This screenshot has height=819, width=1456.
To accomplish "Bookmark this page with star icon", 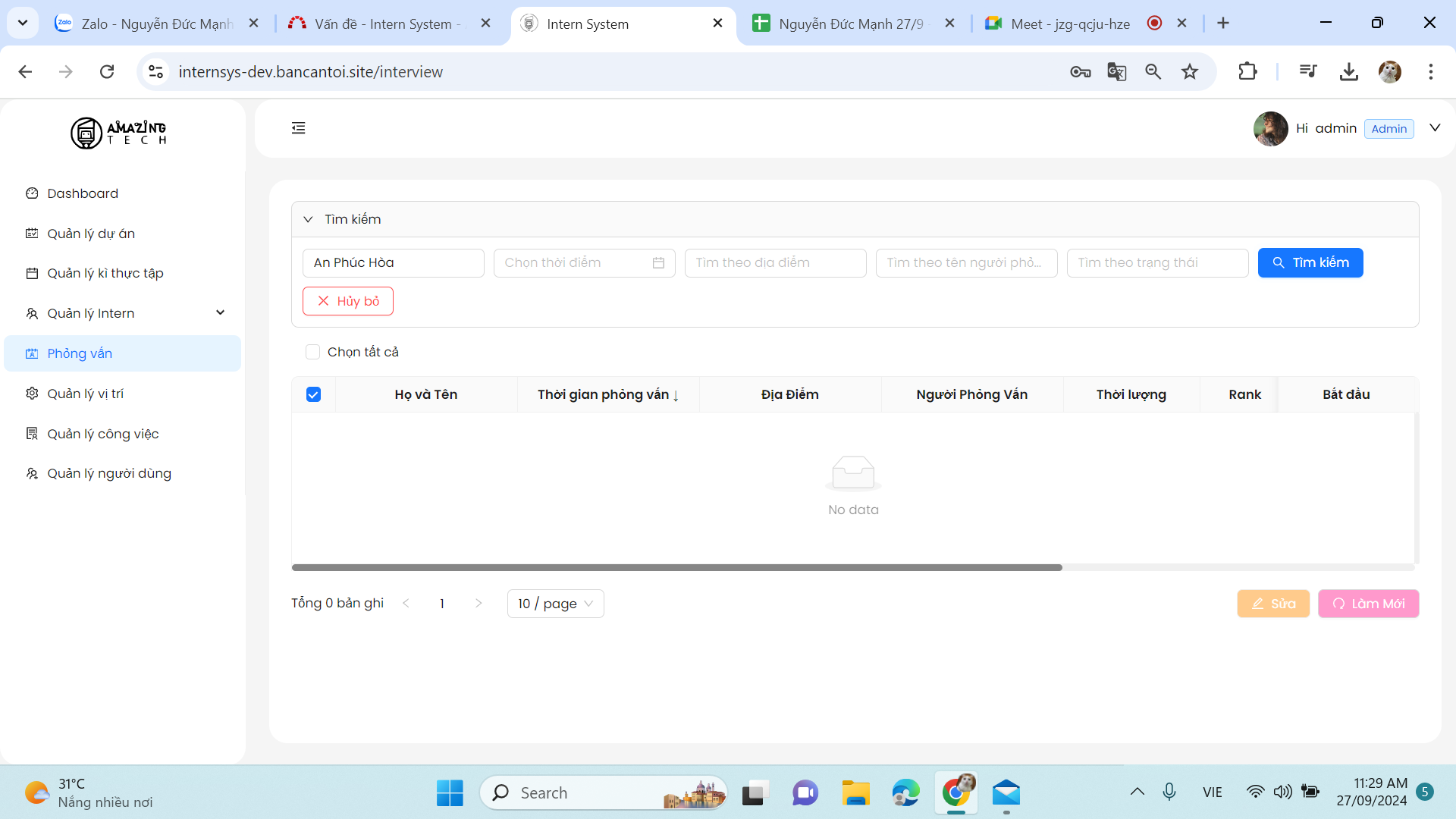I will (x=1189, y=72).
